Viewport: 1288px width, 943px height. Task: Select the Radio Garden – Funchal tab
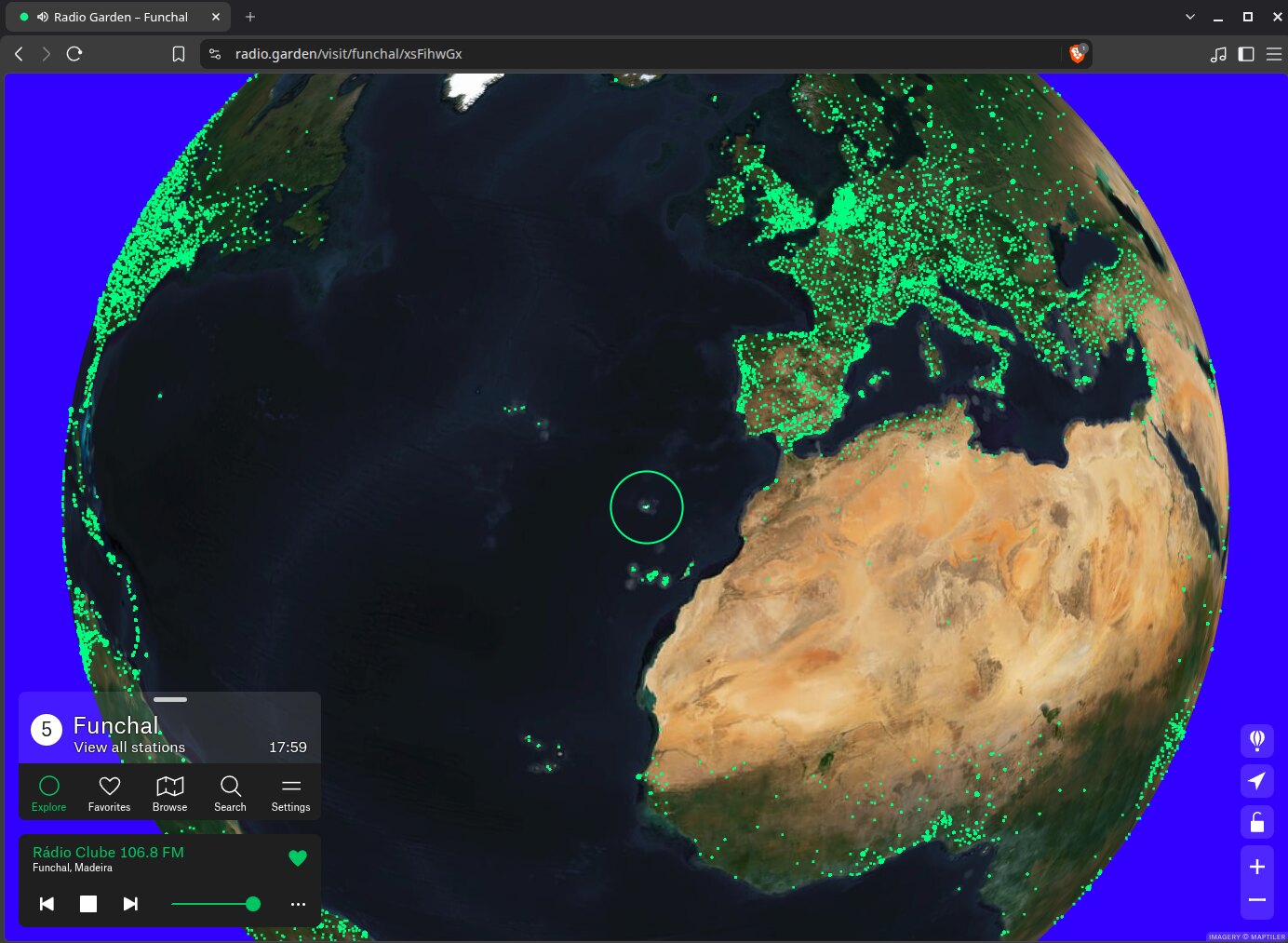[x=119, y=17]
